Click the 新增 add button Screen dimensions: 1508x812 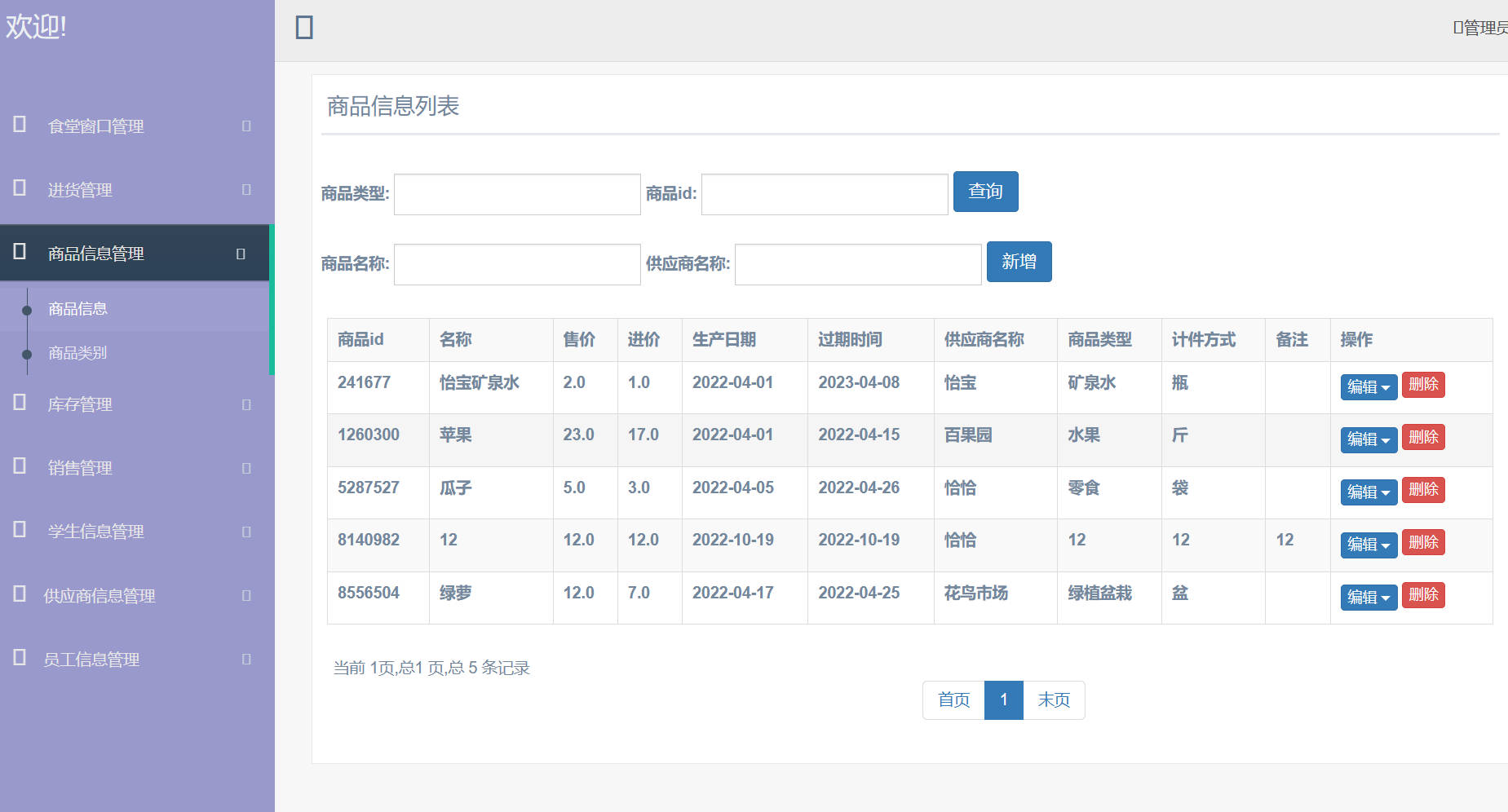click(x=1019, y=262)
